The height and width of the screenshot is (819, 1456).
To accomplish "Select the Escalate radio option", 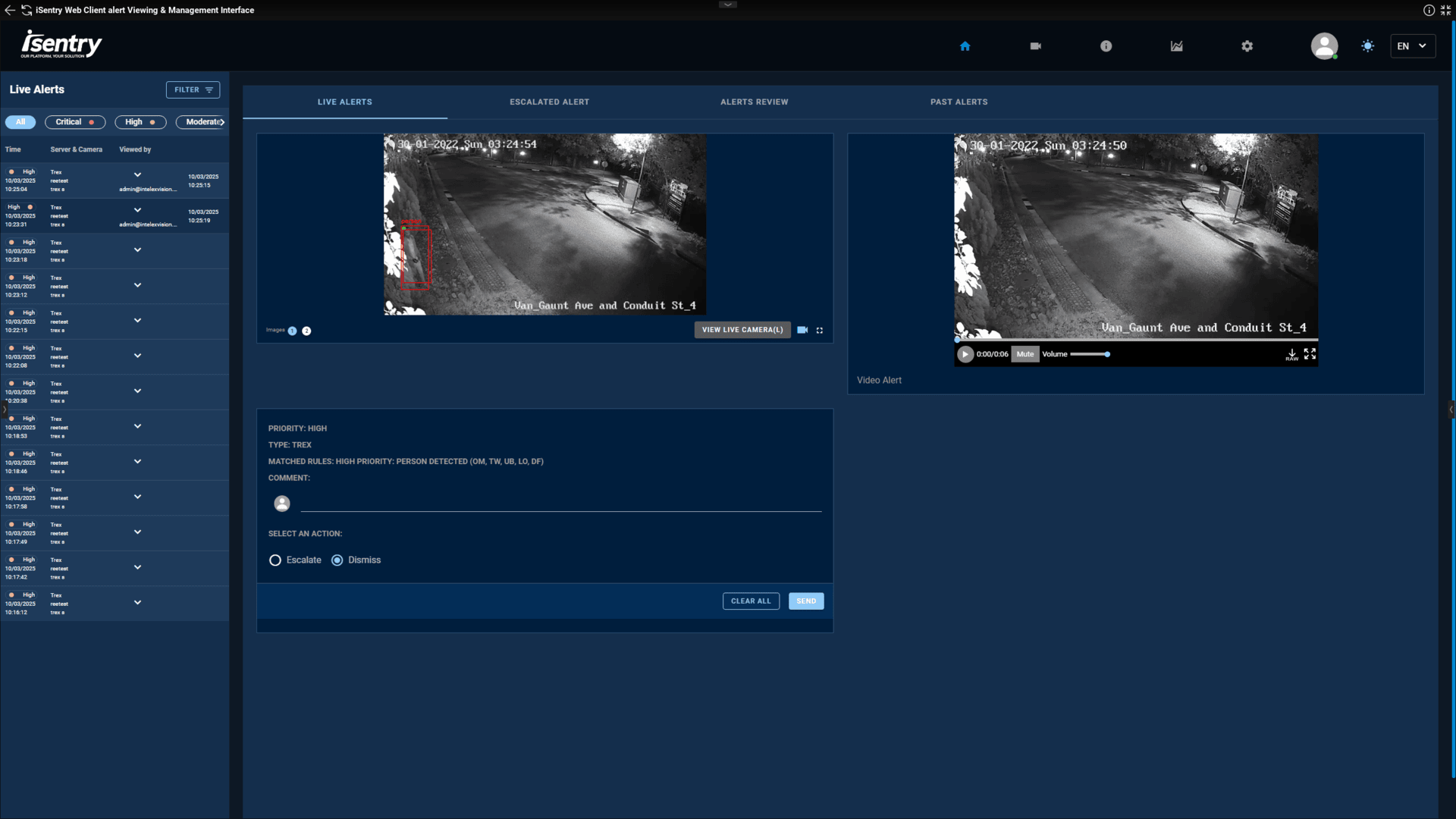I will [275, 560].
